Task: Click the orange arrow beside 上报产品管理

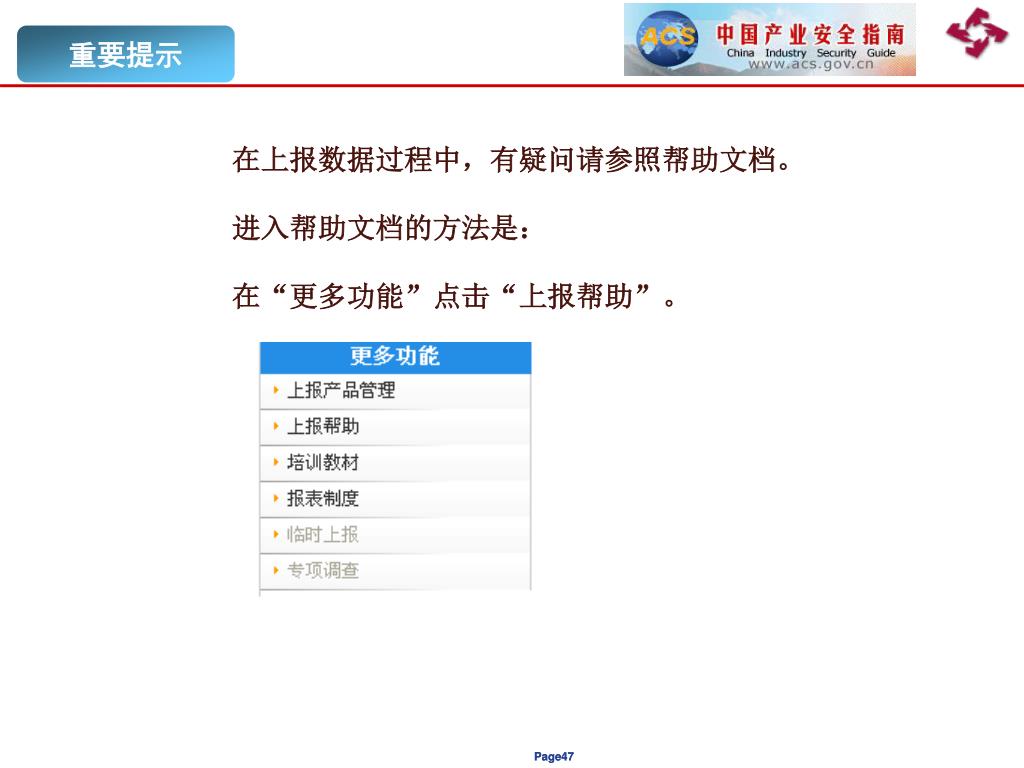Action: (276, 391)
